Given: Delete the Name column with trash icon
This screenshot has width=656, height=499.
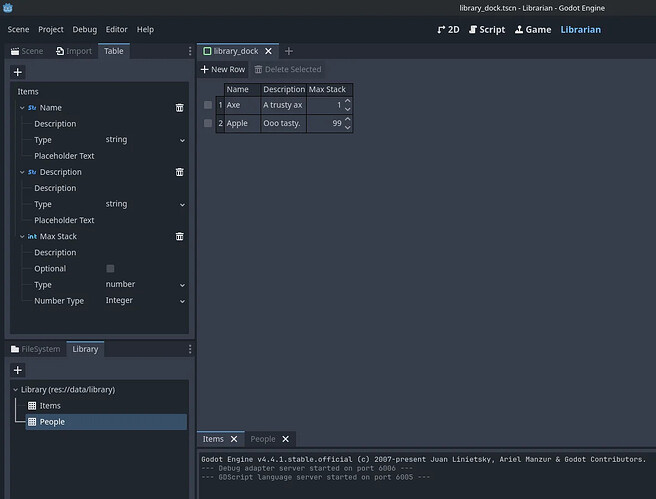Looking at the screenshot, I should pyautogui.click(x=180, y=108).
